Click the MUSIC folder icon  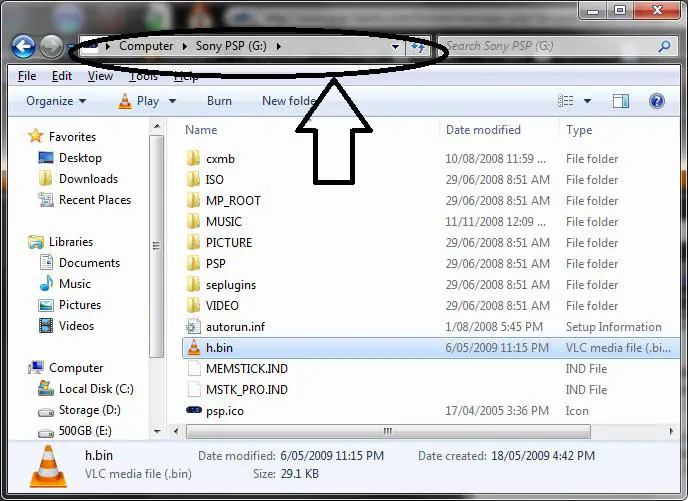193,222
